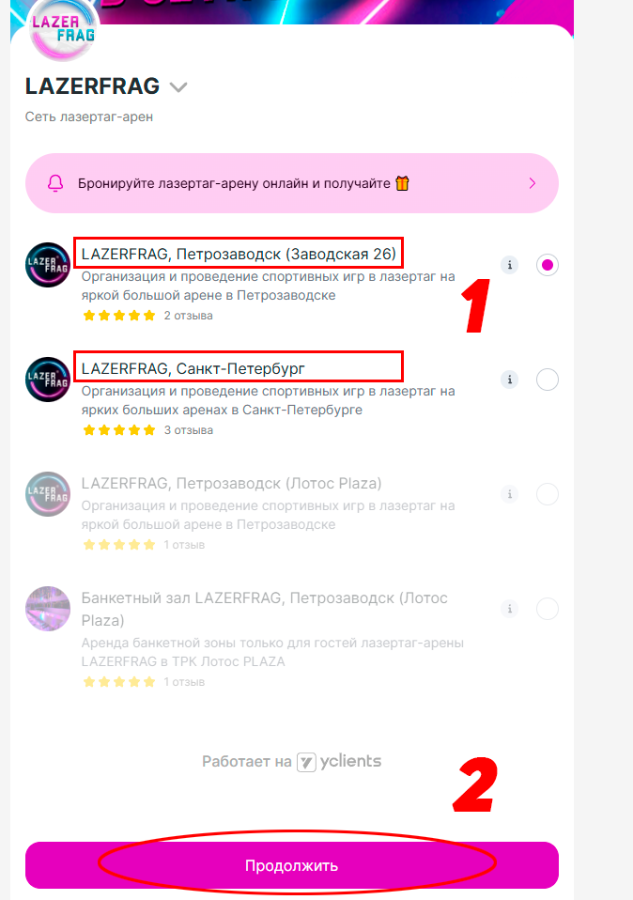This screenshot has width=633, height=900.
Task: Open info for Петрозаводск Заводская 26 location
Action: pyautogui.click(x=510, y=265)
